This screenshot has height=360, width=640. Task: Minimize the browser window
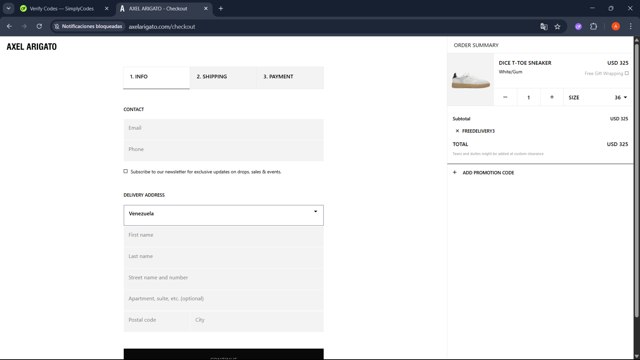click(592, 8)
